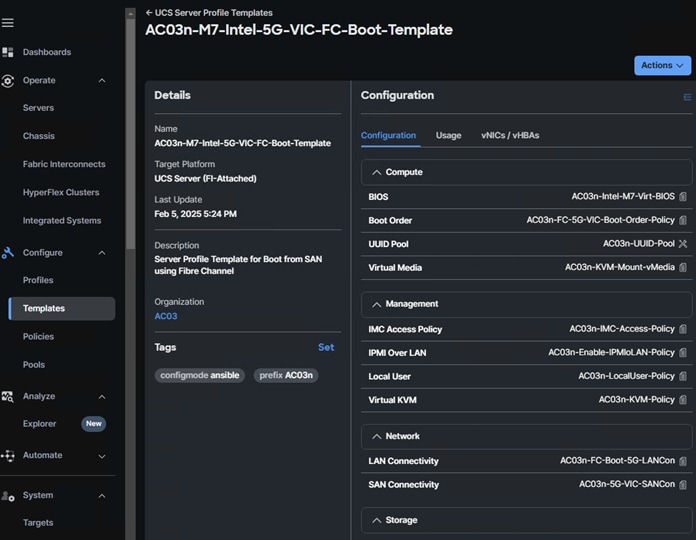The width and height of the screenshot is (696, 540).
Task: Collapse the Analyze section chevron
Action: pos(102,396)
